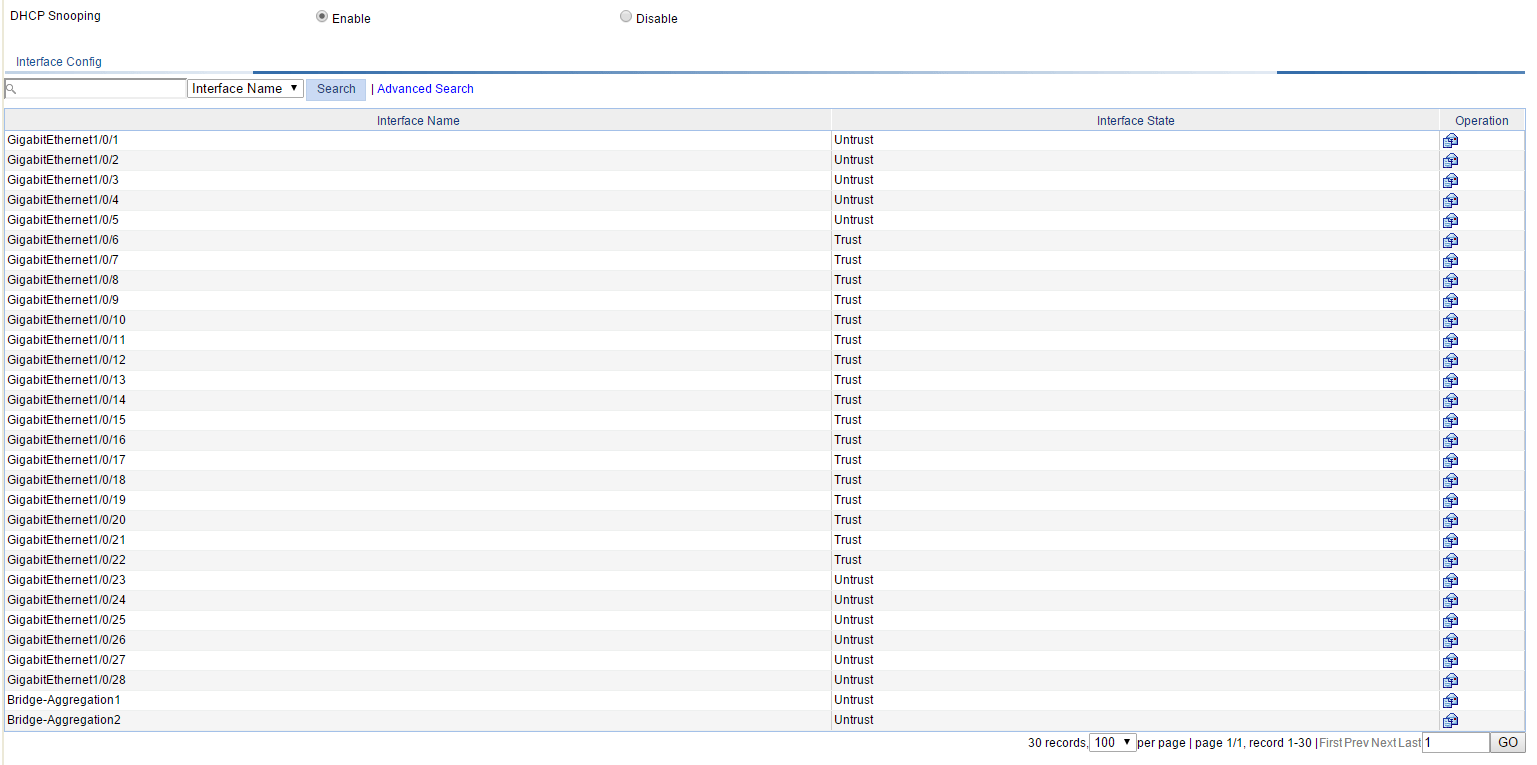
Task: Click the operation icon for Bridge-Aggregation1
Action: [1450, 701]
